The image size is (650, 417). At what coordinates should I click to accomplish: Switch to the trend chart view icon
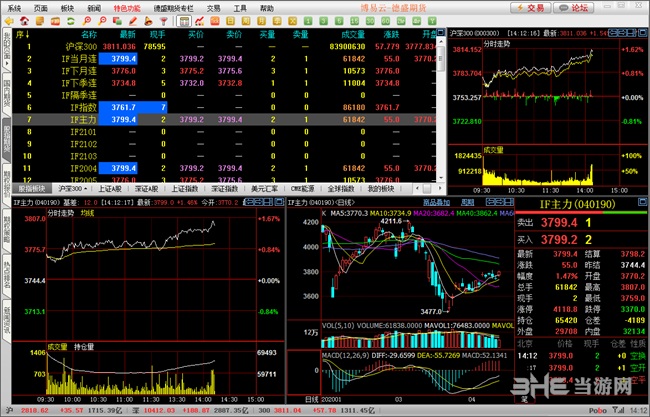tap(199, 21)
